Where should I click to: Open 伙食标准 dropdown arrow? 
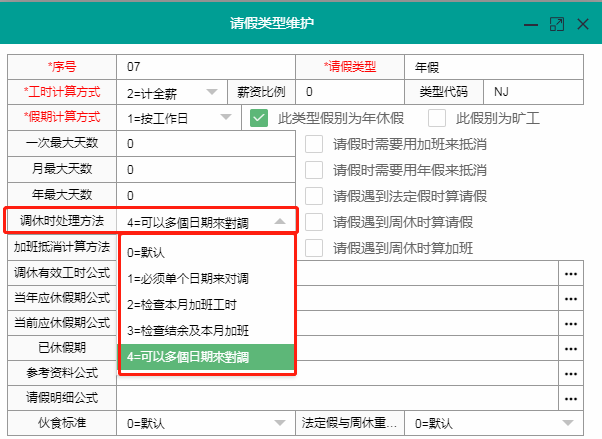[283, 424]
